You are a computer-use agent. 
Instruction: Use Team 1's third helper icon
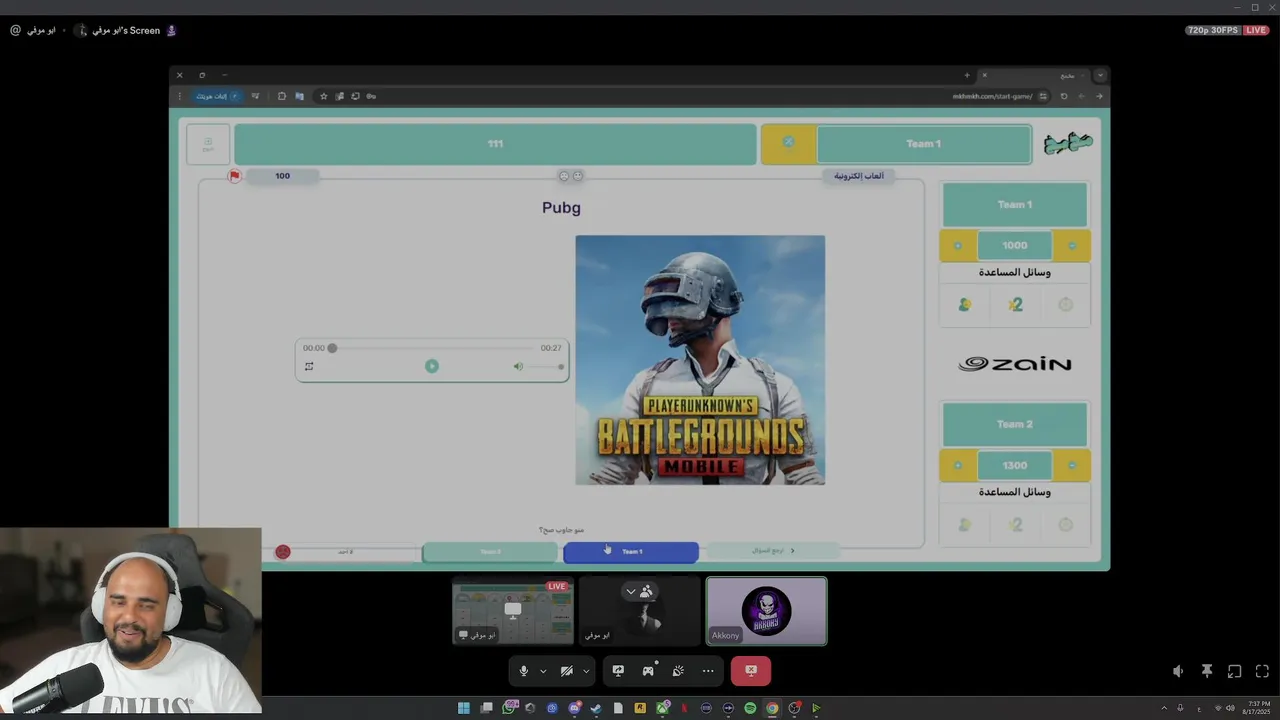click(x=1066, y=305)
